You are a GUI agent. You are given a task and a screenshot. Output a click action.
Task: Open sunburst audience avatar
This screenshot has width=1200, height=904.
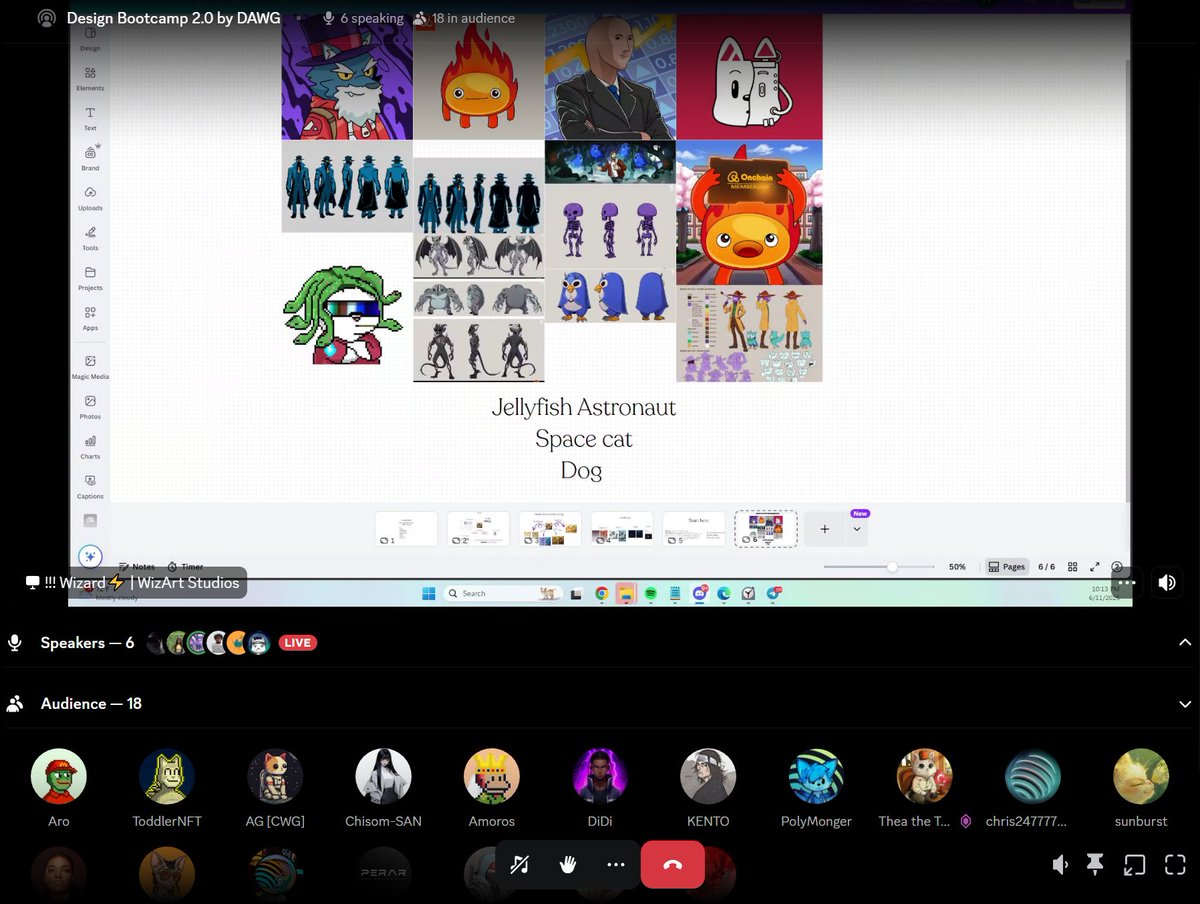pyautogui.click(x=1141, y=776)
